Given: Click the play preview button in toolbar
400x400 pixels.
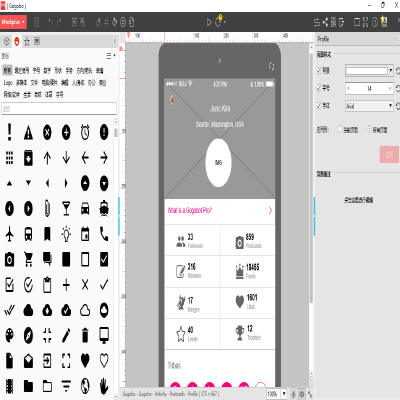Looking at the screenshot, I should point(209,22).
